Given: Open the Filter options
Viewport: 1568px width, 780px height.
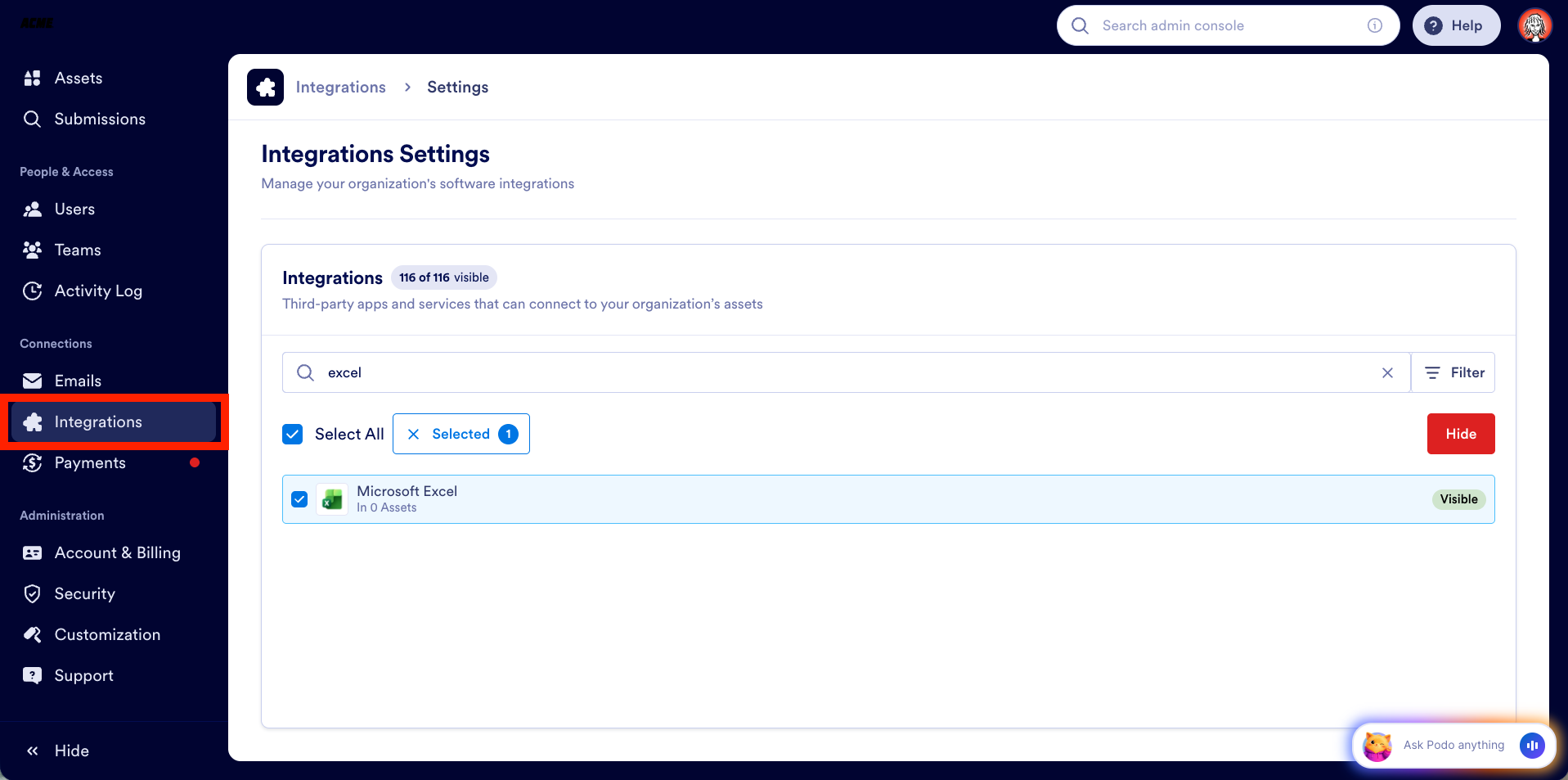Looking at the screenshot, I should tap(1453, 372).
